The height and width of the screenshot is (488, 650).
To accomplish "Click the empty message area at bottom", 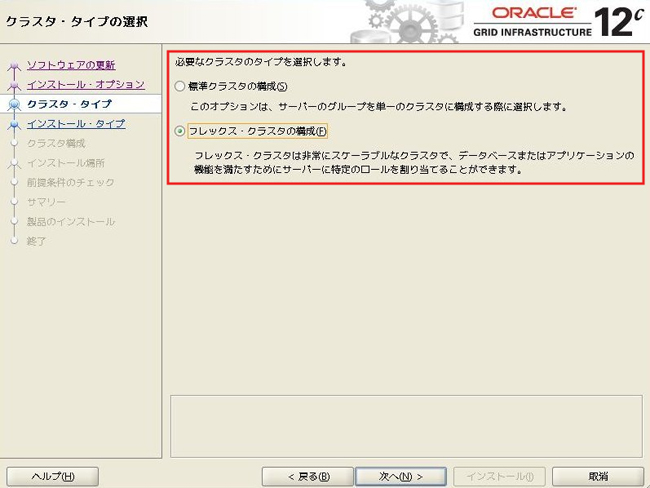I will click(x=404, y=425).
